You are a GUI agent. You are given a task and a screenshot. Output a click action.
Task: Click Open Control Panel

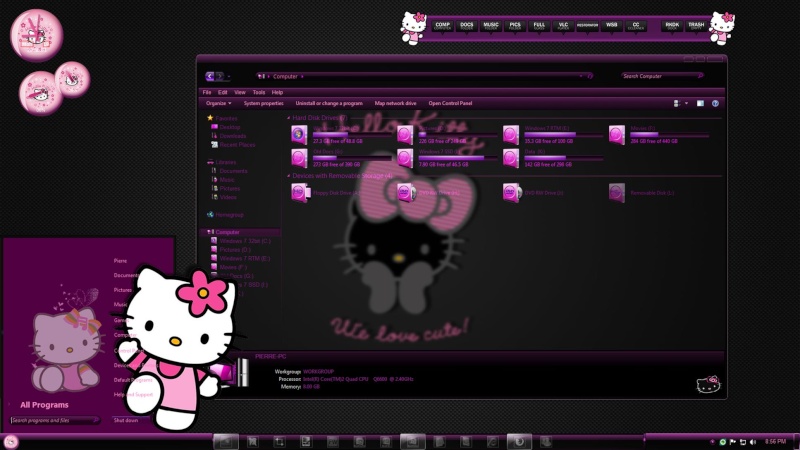coord(450,103)
